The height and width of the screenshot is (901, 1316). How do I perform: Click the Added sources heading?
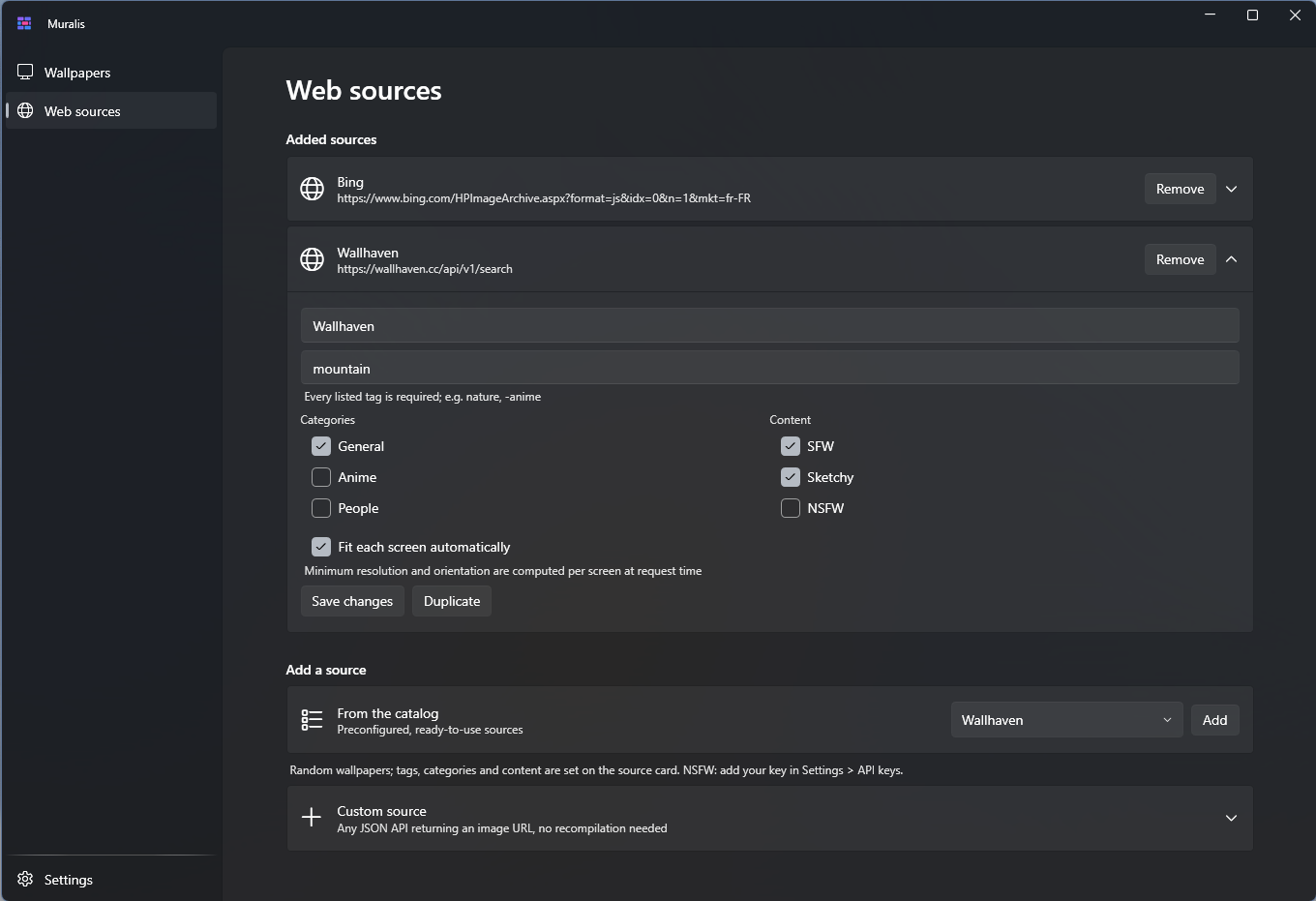coord(331,139)
